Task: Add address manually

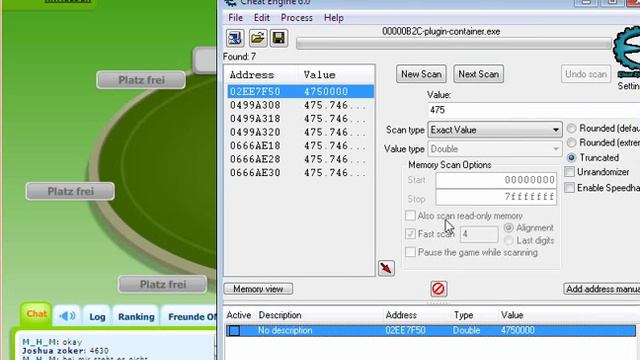Action: (602, 289)
